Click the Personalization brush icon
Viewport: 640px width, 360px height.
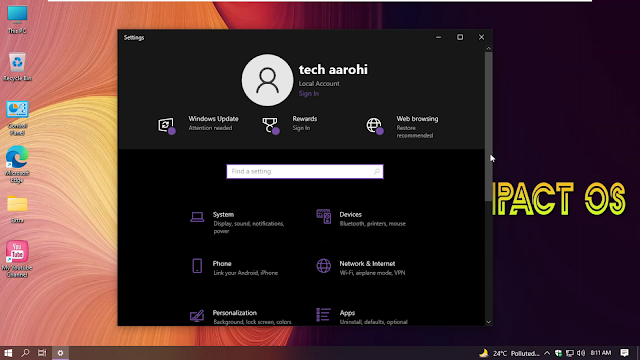point(197,315)
